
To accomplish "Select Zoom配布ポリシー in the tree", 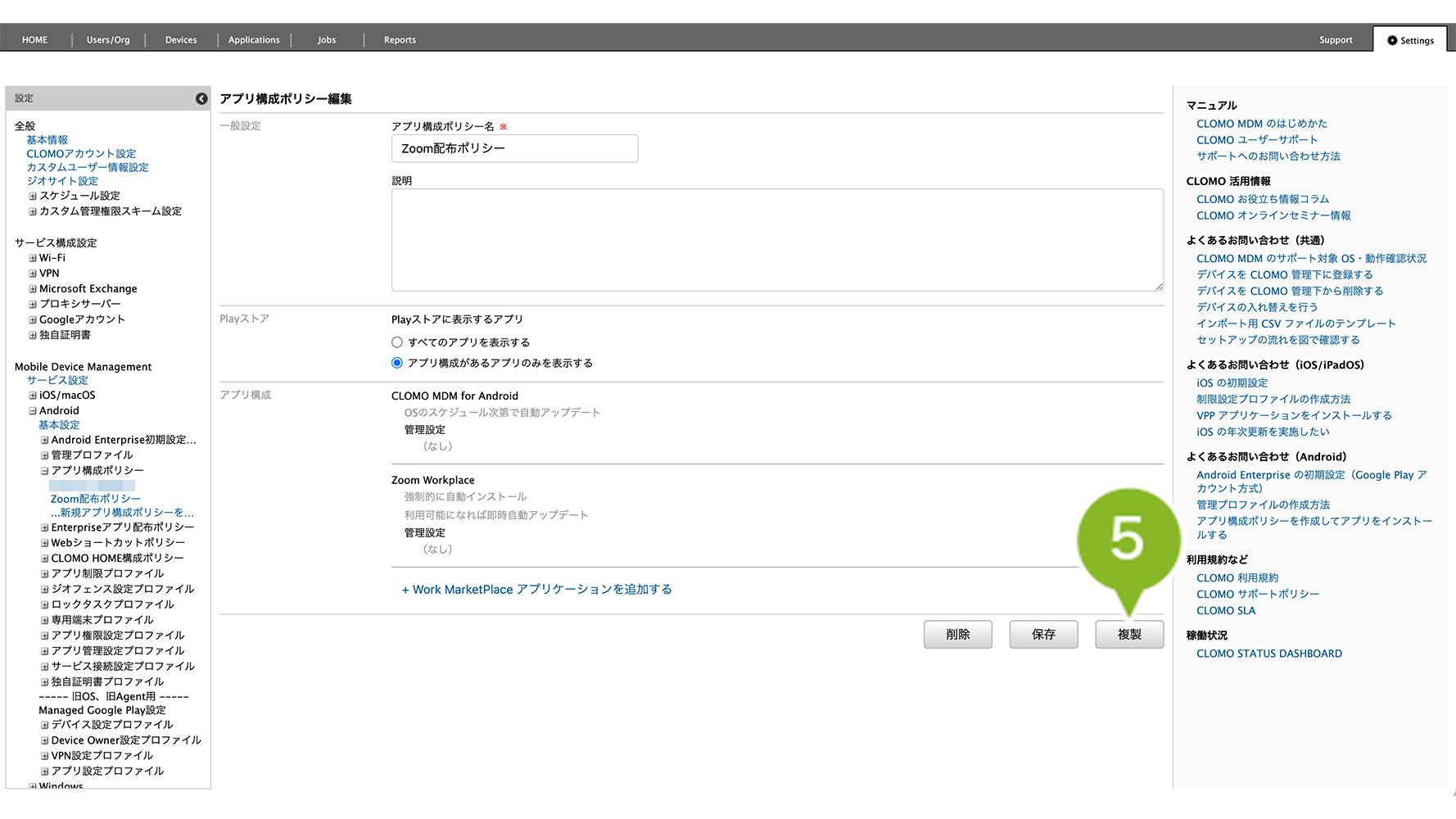I will 96,499.
